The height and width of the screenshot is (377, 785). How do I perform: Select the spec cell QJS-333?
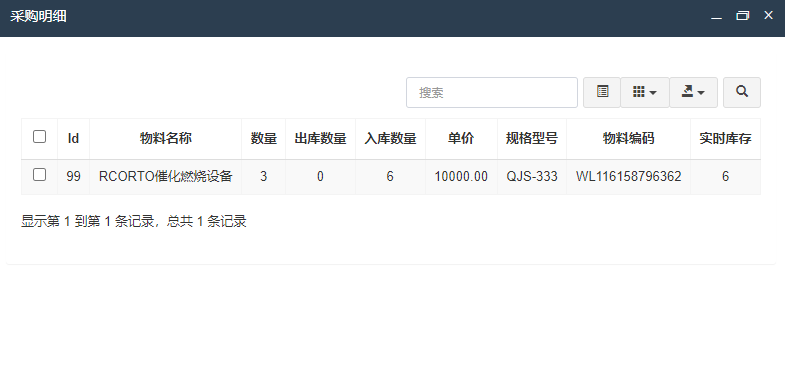[x=532, y=177]
